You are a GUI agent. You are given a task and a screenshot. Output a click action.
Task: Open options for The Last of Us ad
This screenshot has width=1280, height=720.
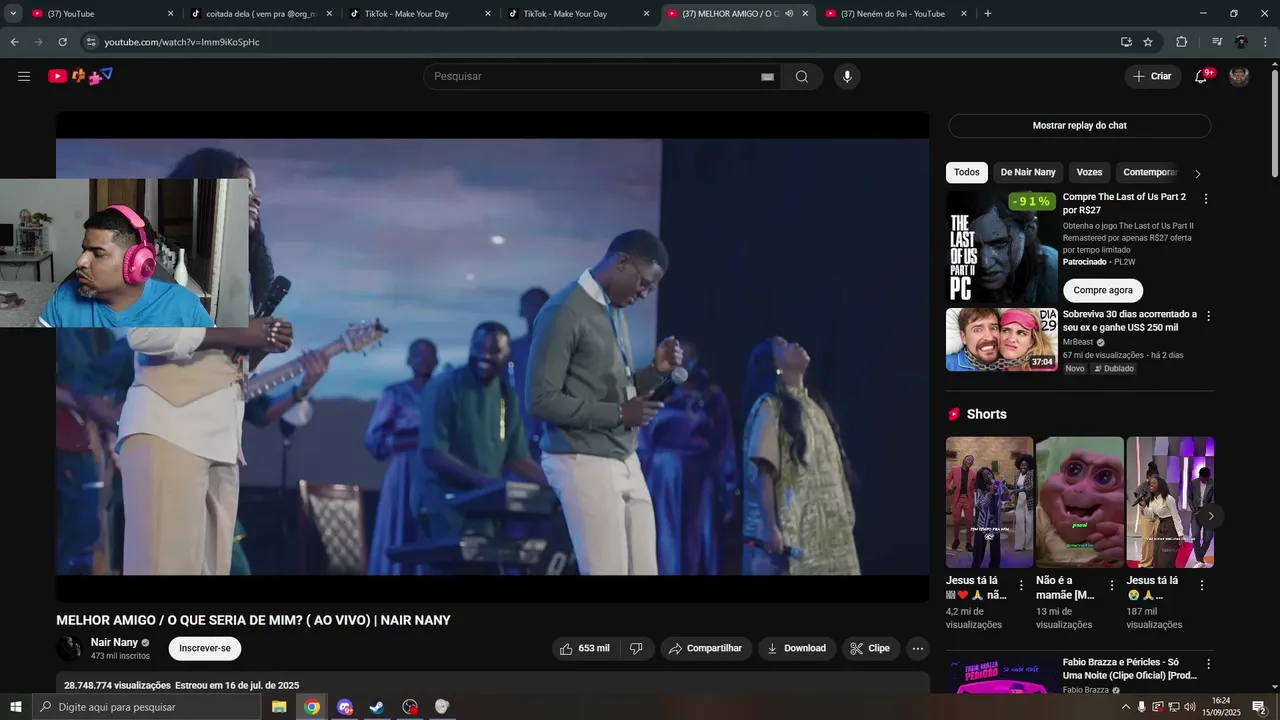[1206, 199]
